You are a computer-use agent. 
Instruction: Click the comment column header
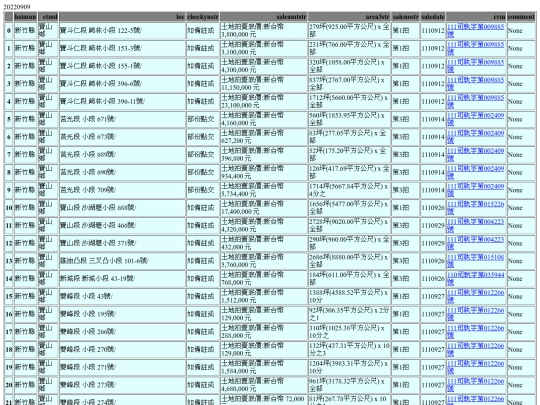click(521, 17)
